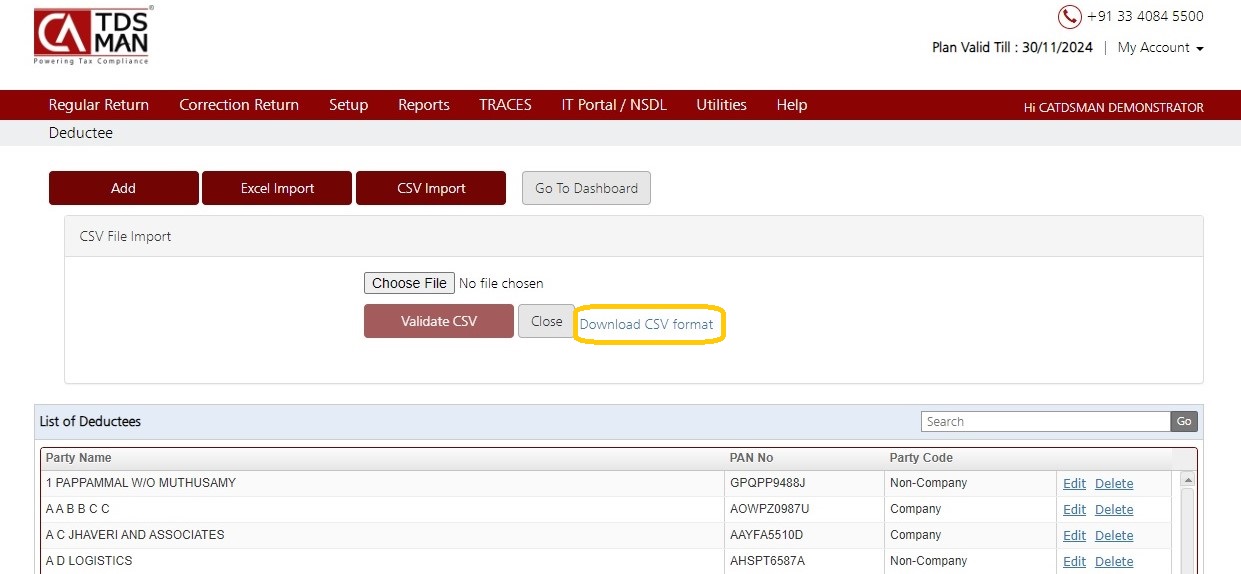1241x574 pixels.
Task: Edit the A A B B C C deductee
Action: point(1074,509)
